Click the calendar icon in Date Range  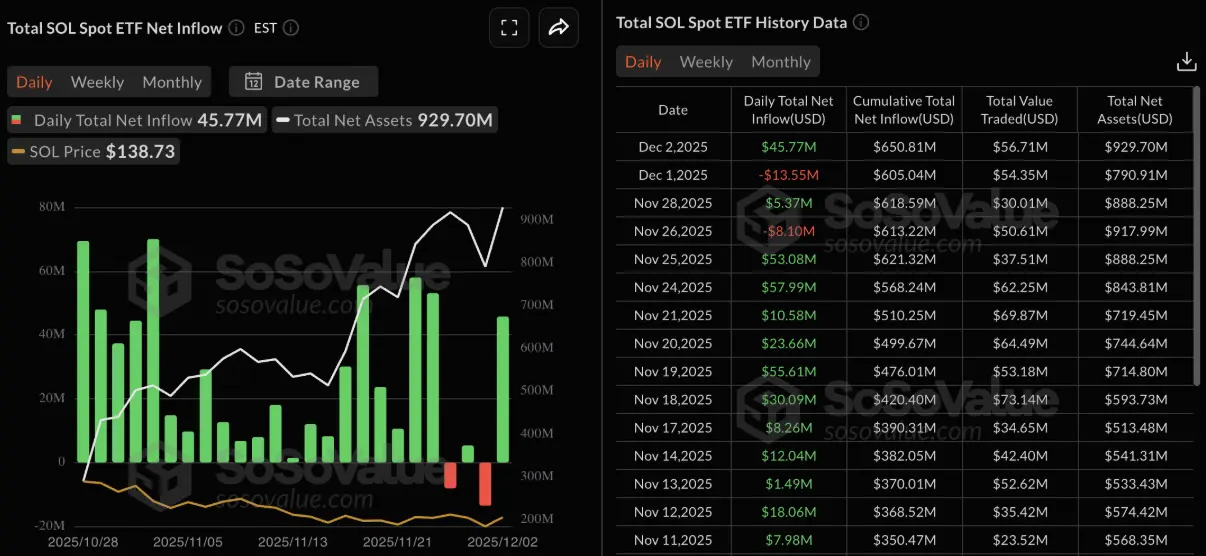tap(254, 82)
